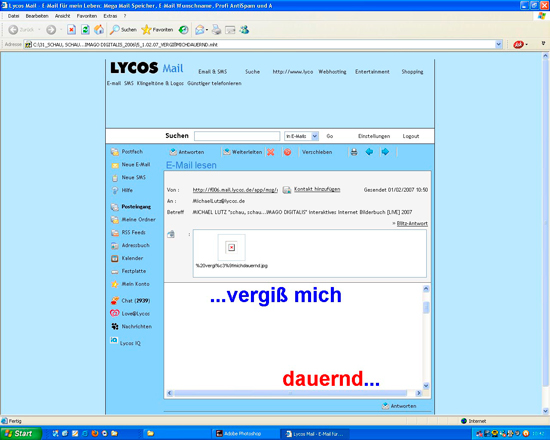This screenshot has height=440, width=550.
Task: Open the Ansicht menu
Action: pos(62,16)
